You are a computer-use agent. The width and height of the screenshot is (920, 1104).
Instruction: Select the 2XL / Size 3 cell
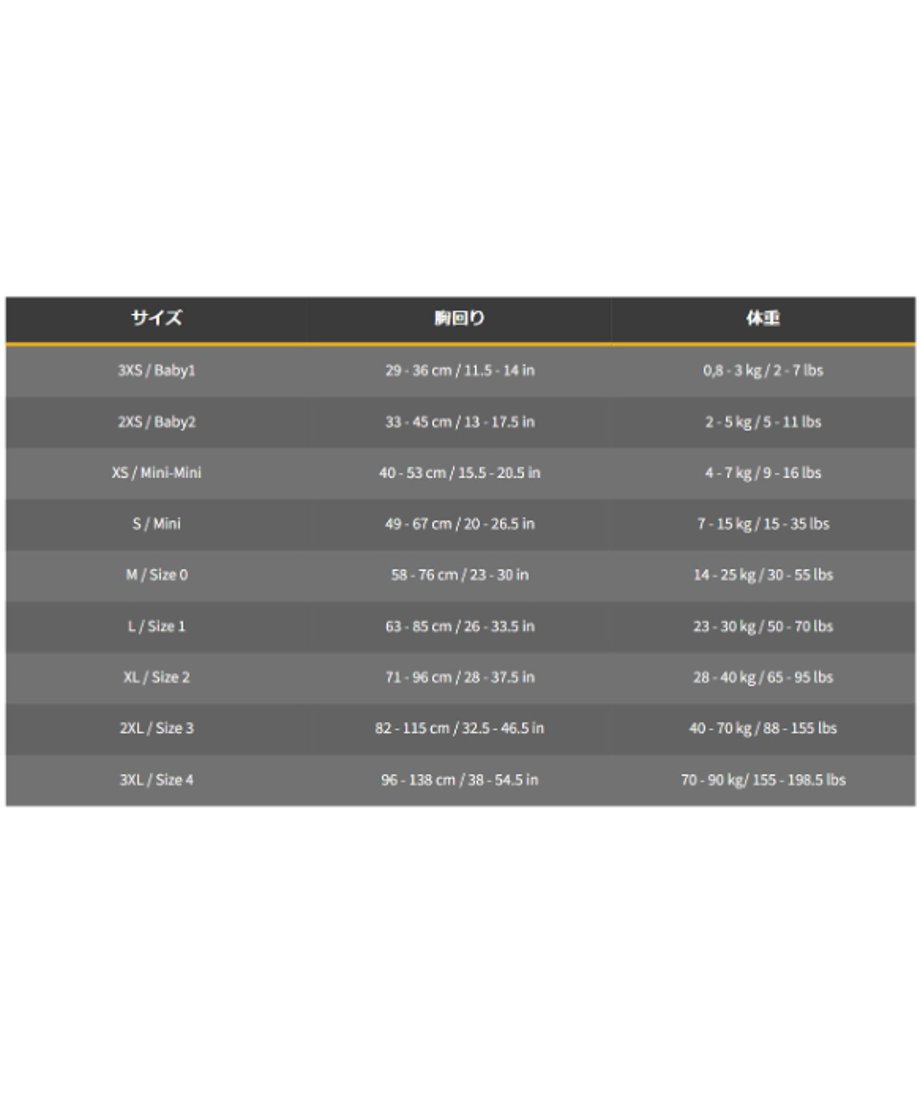156,728
